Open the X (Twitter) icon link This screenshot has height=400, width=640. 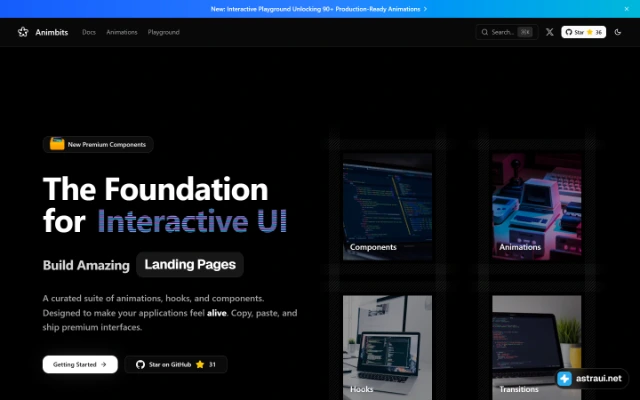[550, 32]
